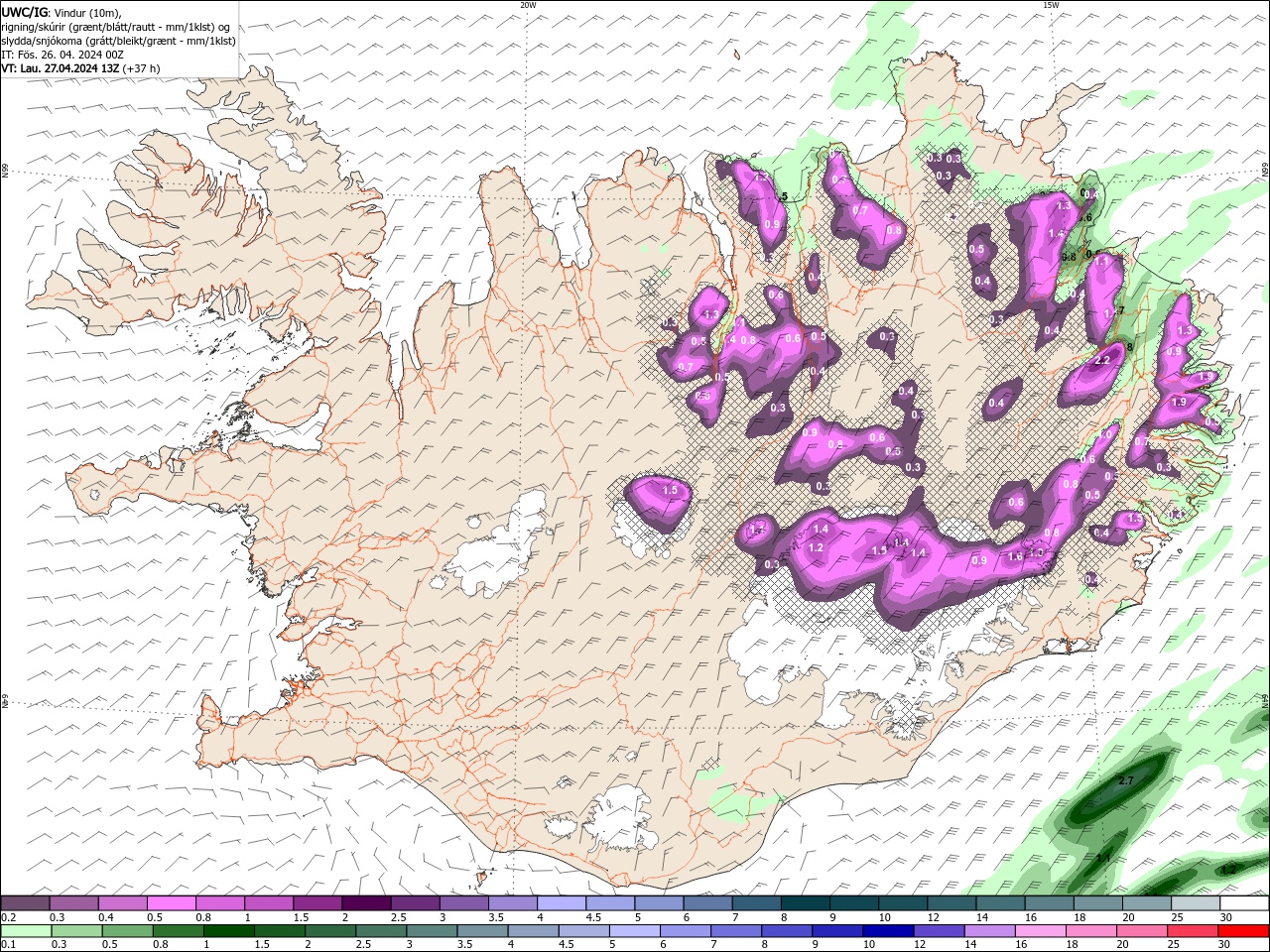Click the '14' label in the lower legend row
This screenshot has width=1270, height=952.
[970, 944]
